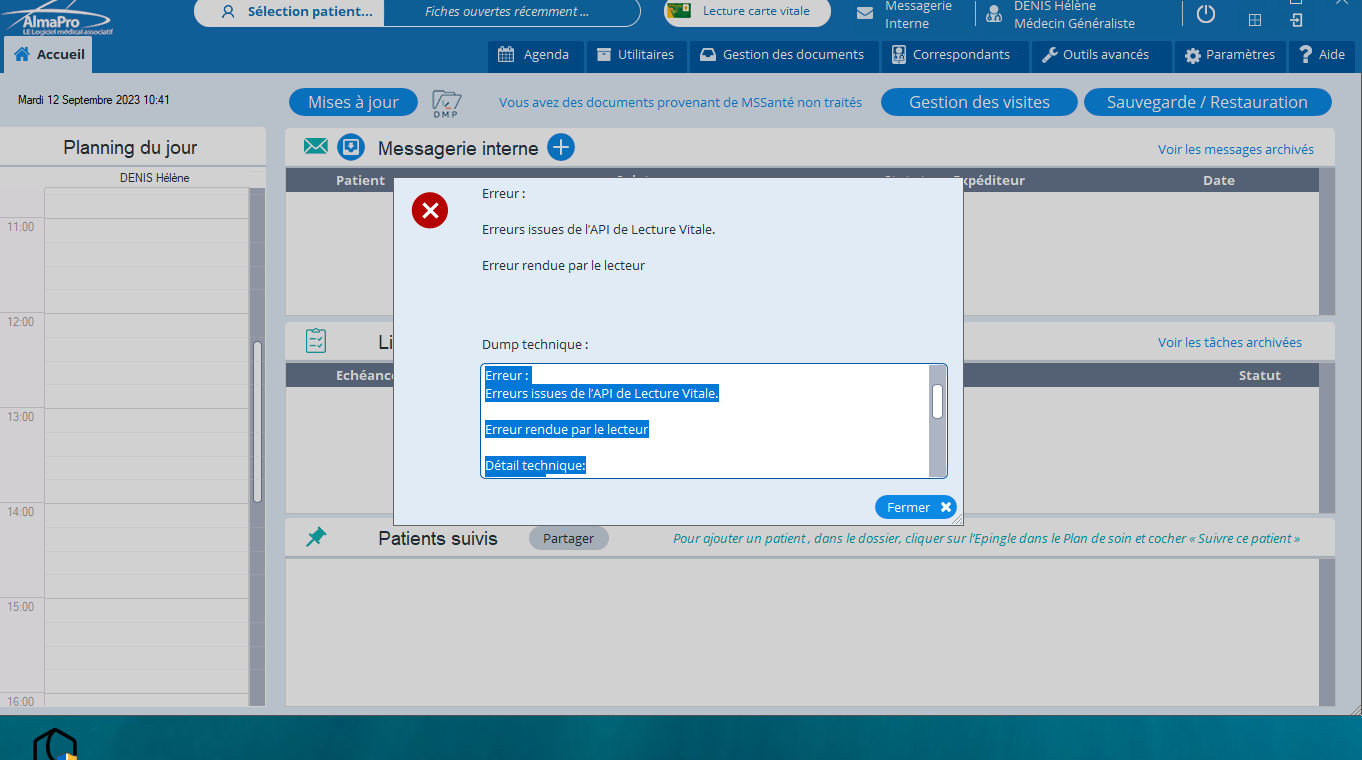Switch to the Accueil tab

click(49, 55)
